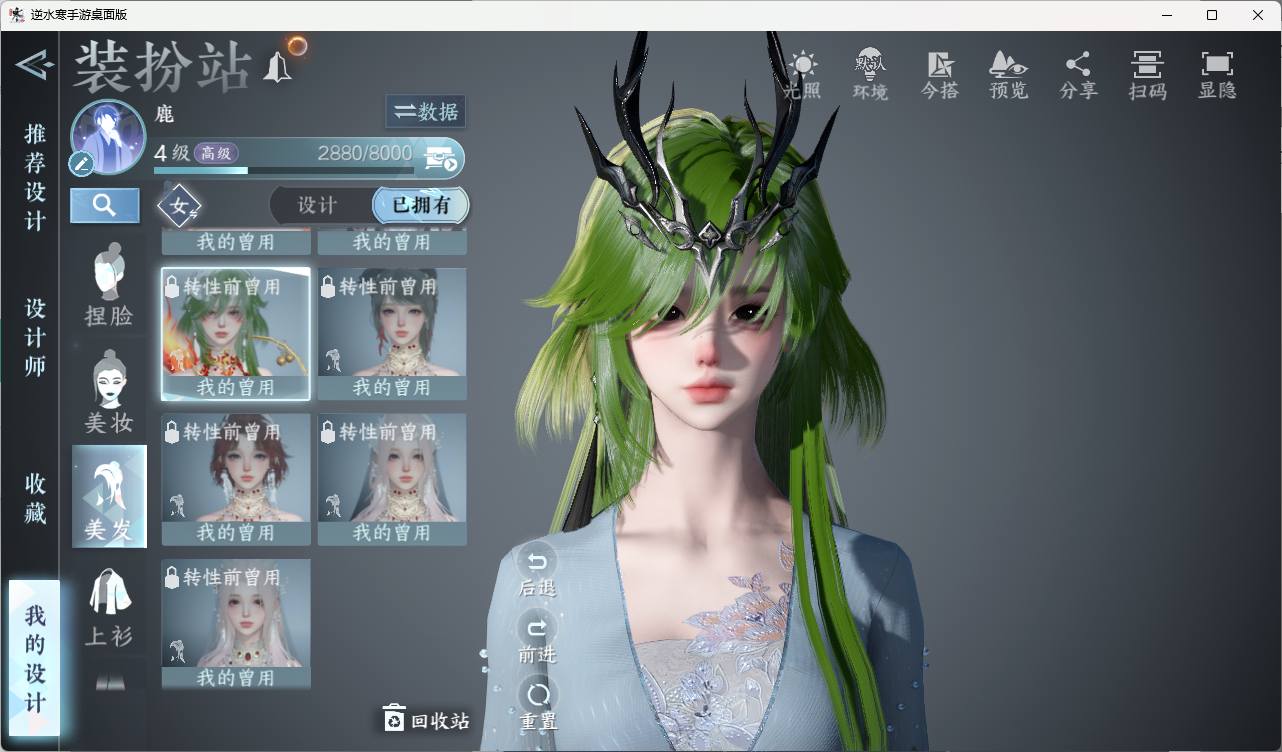Open the search magnifier button
This screenshot has width=1282, height=752.
105,205
